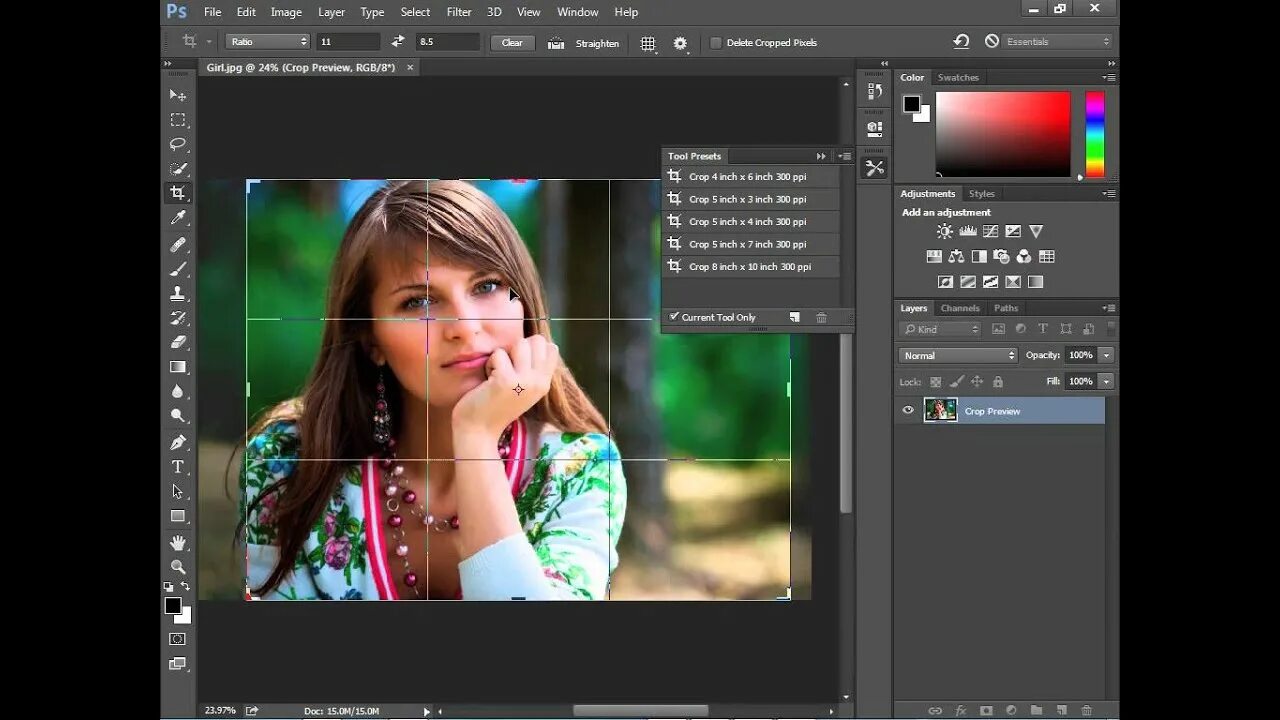This screenshot has height=720, width=1280.
Task: Enable Delete Cropped Pixels checkbox
Action: tap(716, 43)
